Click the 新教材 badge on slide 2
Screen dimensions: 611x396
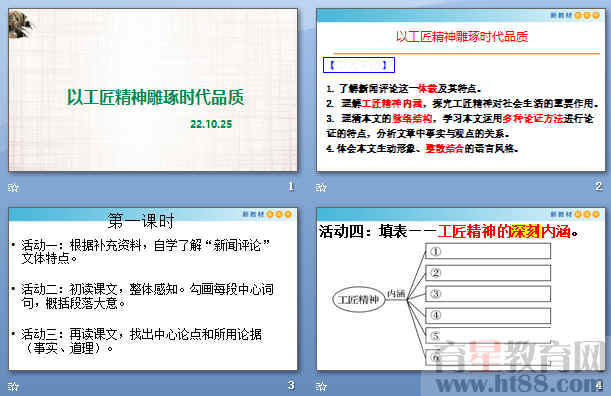pos(575,15)
